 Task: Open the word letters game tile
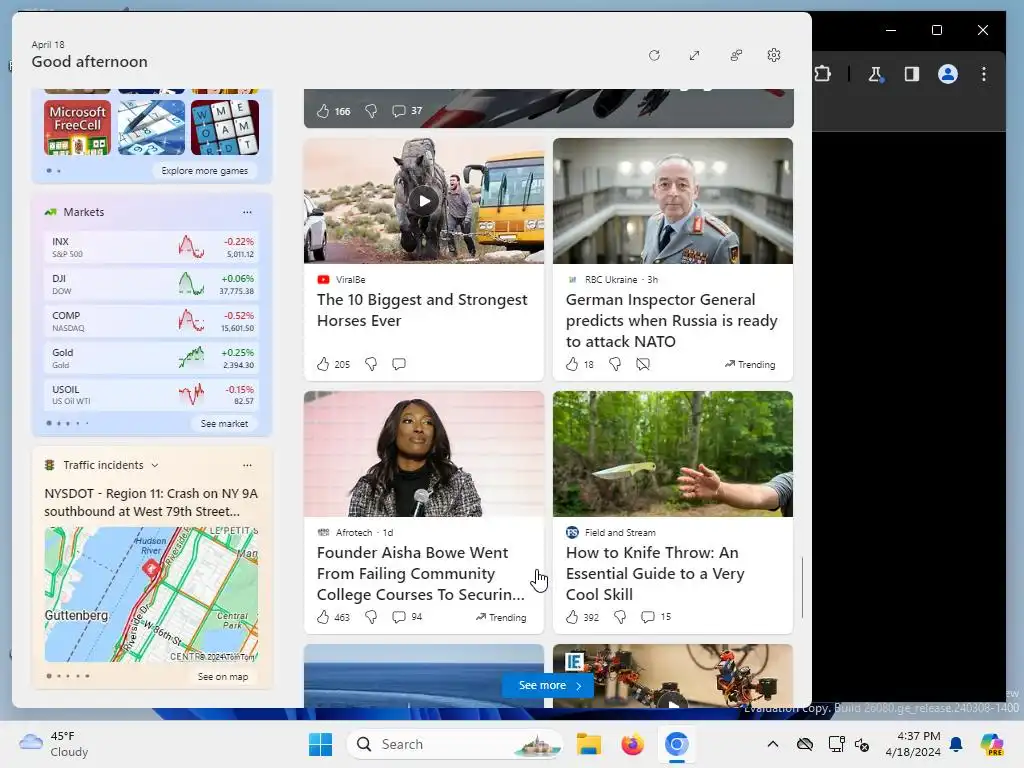pyautogui.click(x=225, y=127)
